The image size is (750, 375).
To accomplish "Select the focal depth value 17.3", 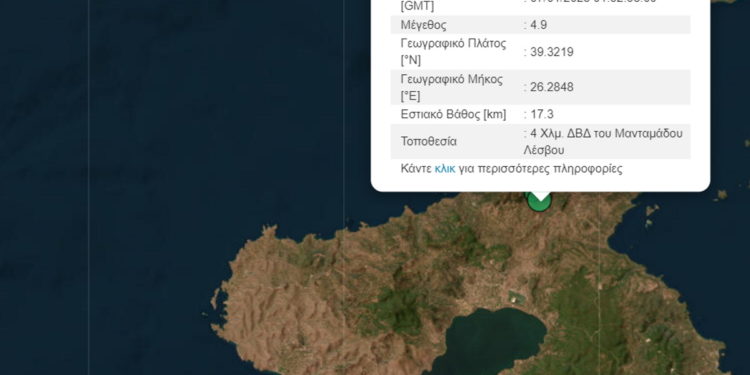I will (541, 114).
